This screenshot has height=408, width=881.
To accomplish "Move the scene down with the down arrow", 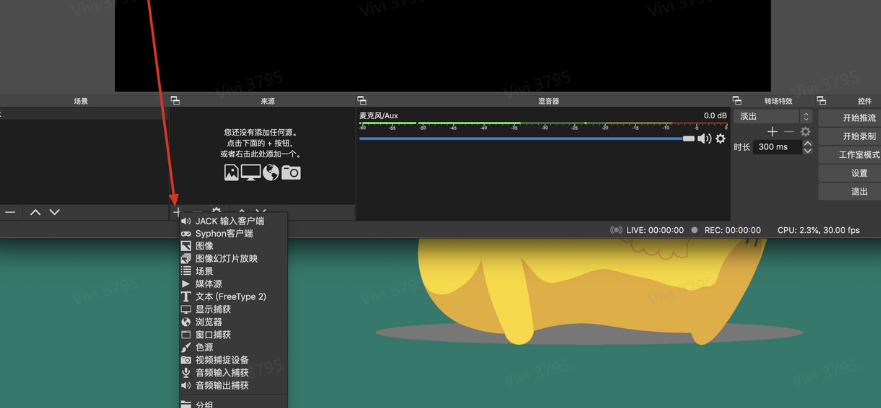I will coord(55,212).
